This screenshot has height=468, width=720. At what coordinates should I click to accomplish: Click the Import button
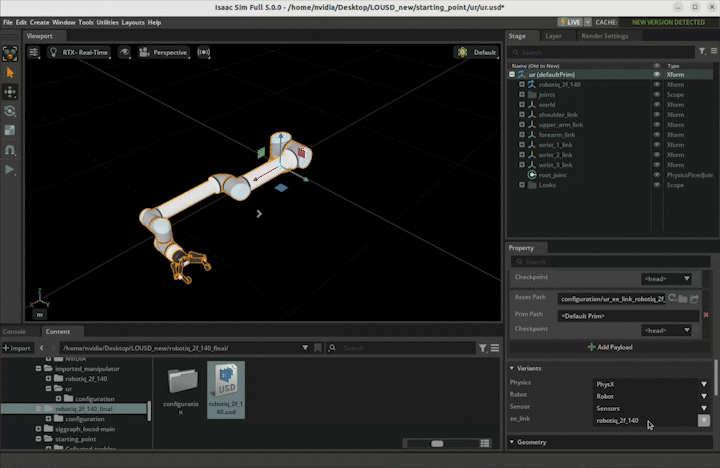(x=18, y=348)
